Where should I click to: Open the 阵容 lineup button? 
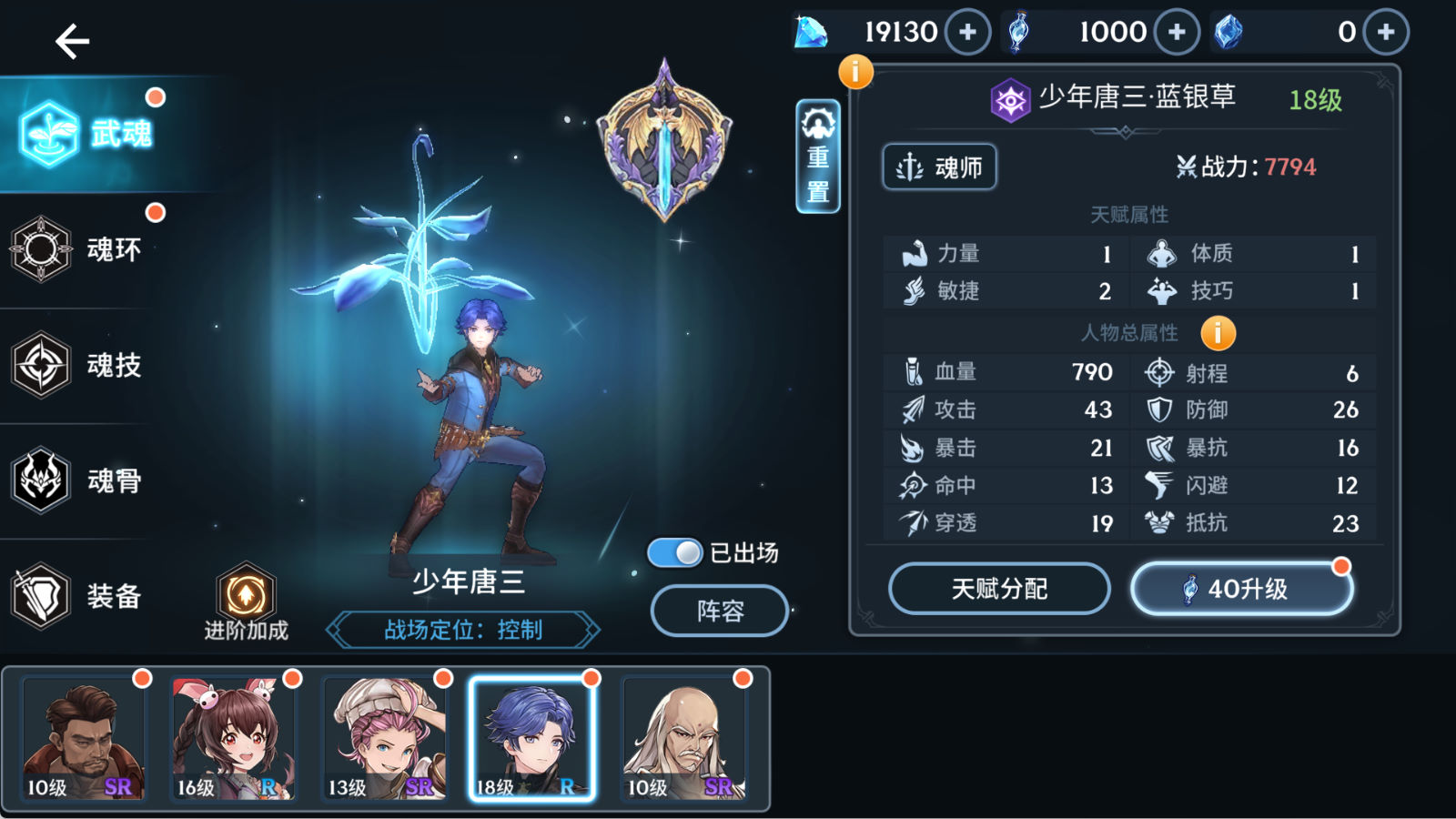720,611
